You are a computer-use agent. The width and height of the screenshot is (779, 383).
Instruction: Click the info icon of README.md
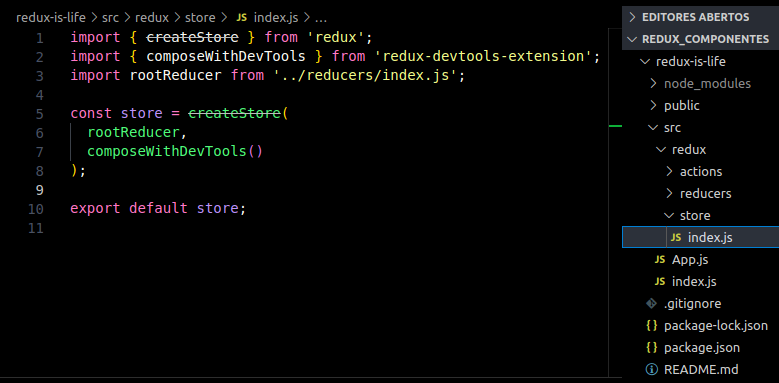click(x=651, y=370)
